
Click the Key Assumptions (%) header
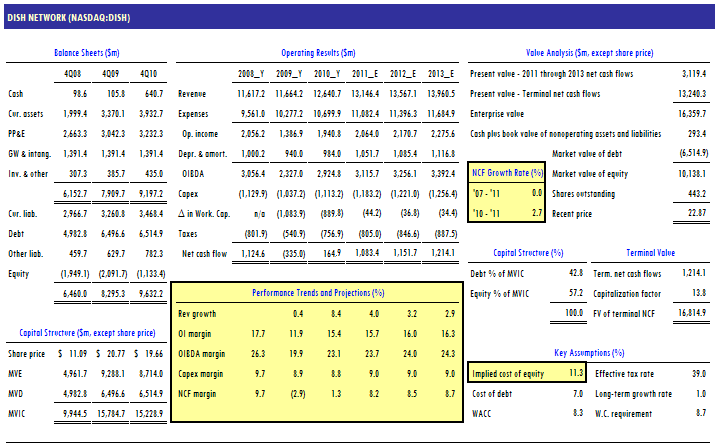point(590,353)
